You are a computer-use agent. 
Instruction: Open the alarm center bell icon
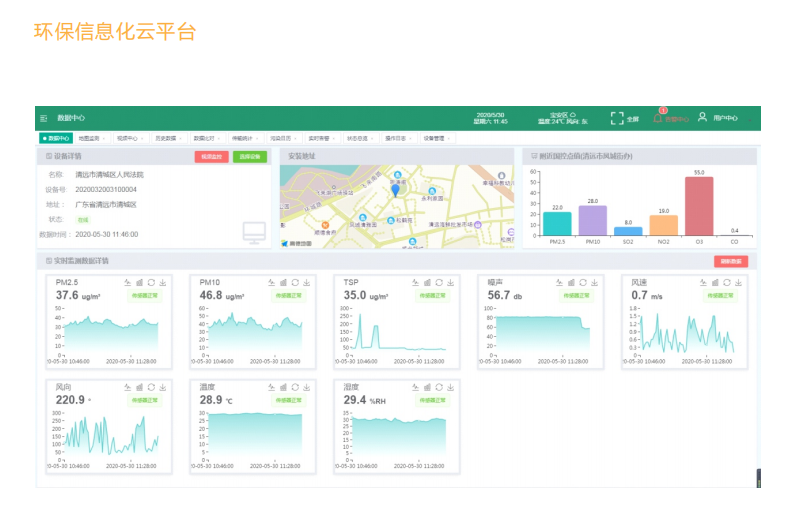coord(658,118)
